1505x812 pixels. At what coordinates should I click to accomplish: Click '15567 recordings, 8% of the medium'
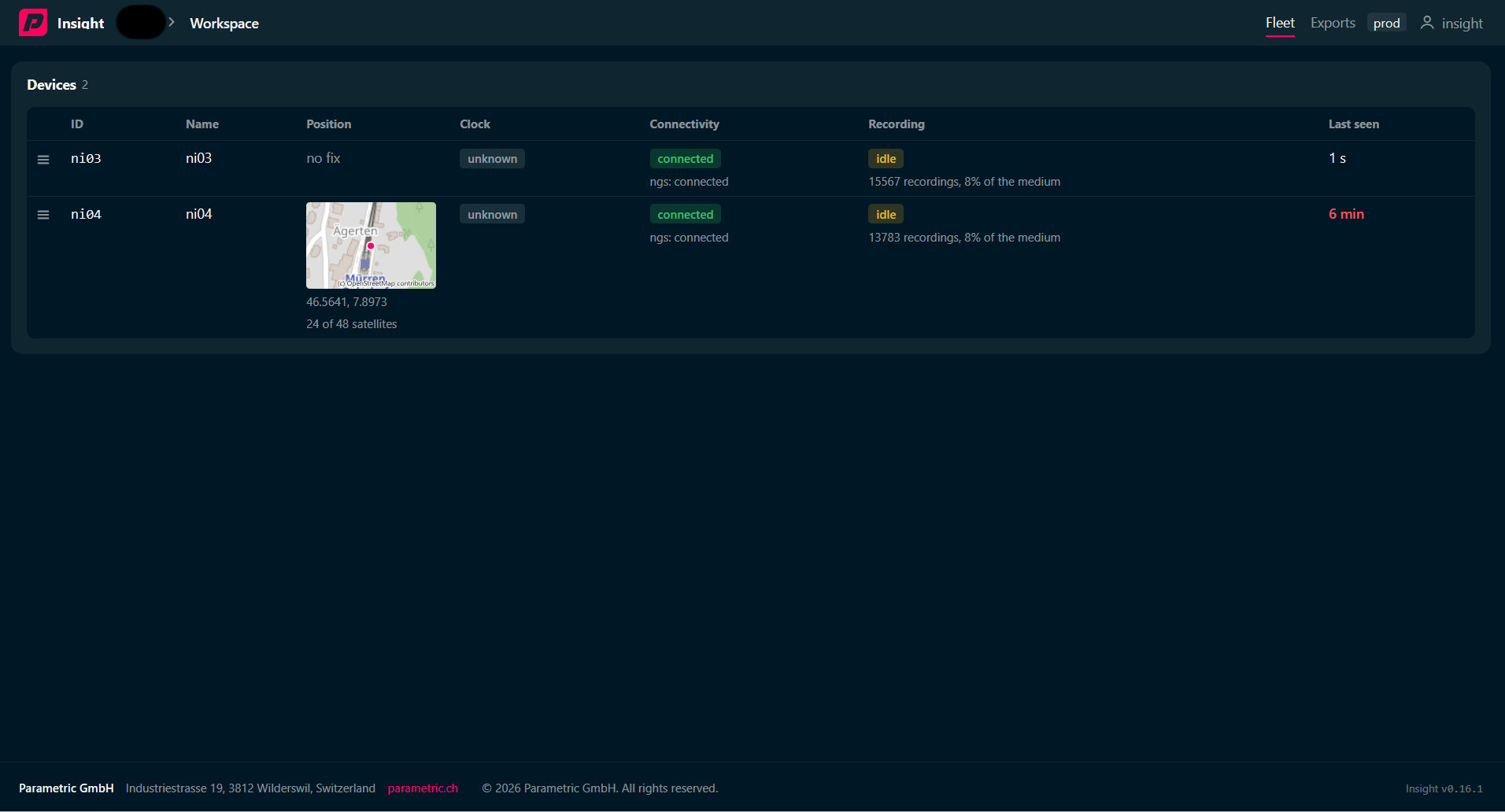(964, 182)
